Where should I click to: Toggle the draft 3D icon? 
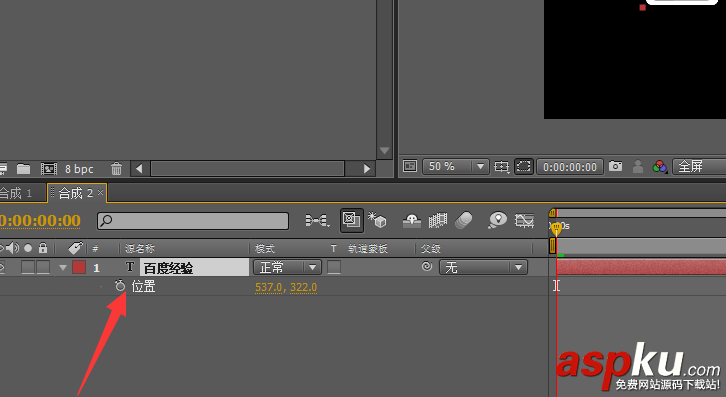[x=377, y=220]
